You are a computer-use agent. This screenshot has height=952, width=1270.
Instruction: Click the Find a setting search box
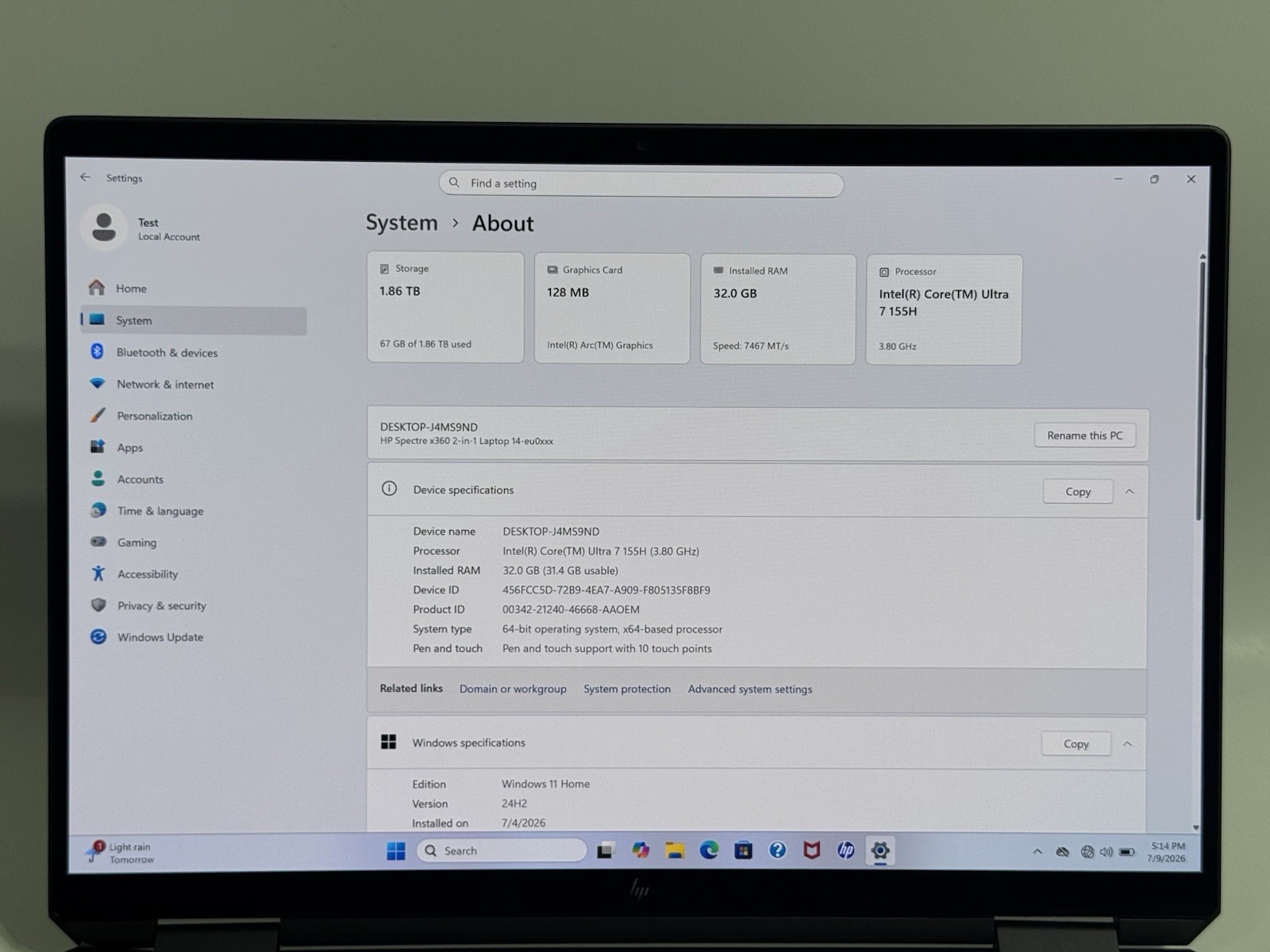click(641, 184)
